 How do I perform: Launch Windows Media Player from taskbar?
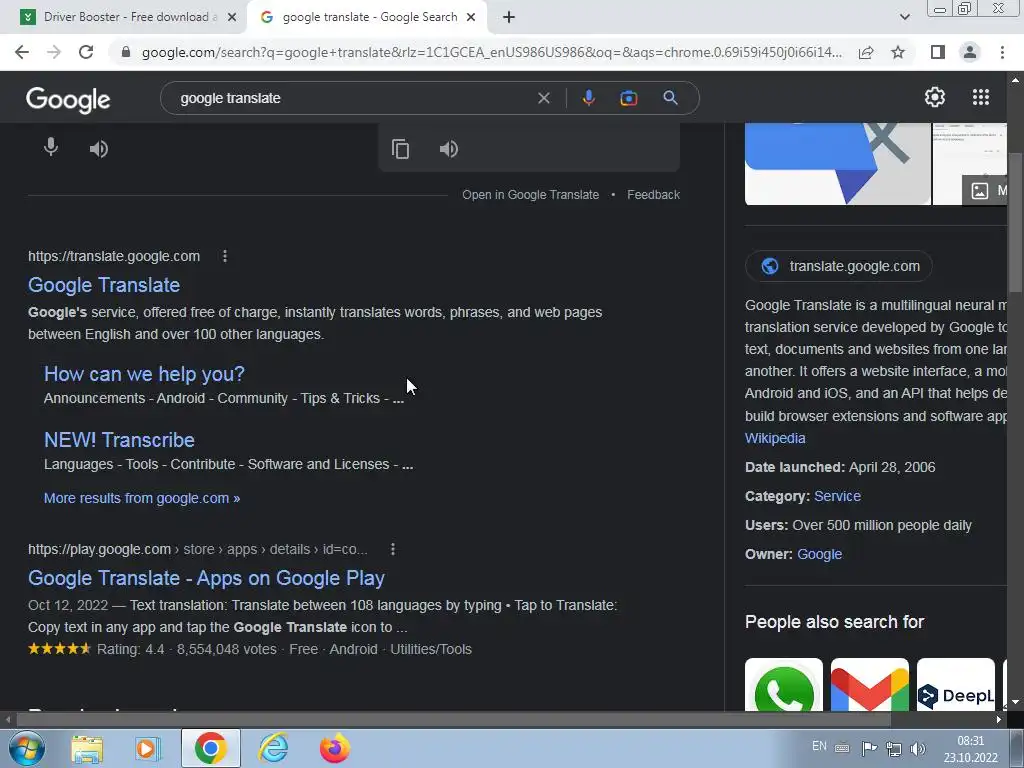tap(148, 748)
